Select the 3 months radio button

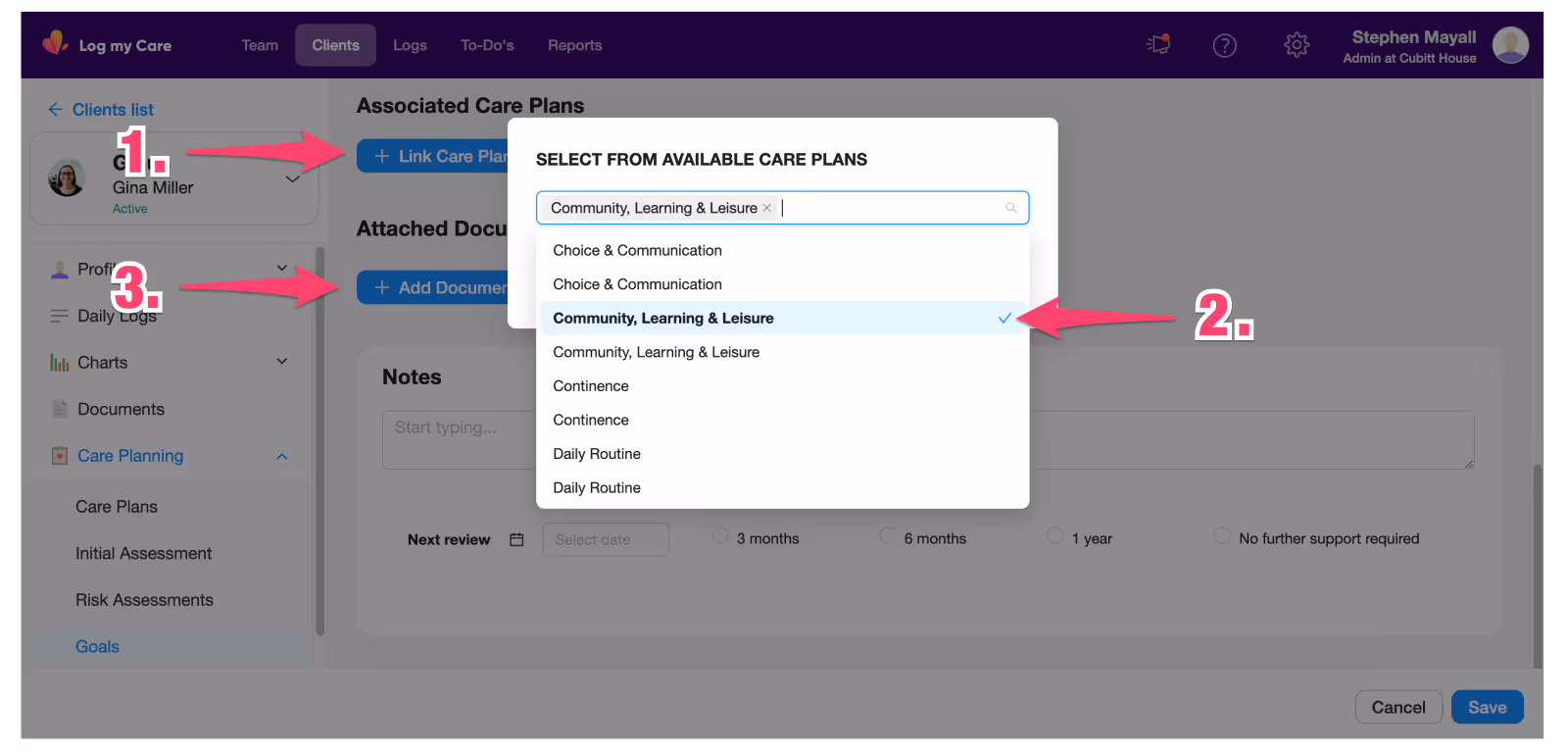click(x=720, y=535)
